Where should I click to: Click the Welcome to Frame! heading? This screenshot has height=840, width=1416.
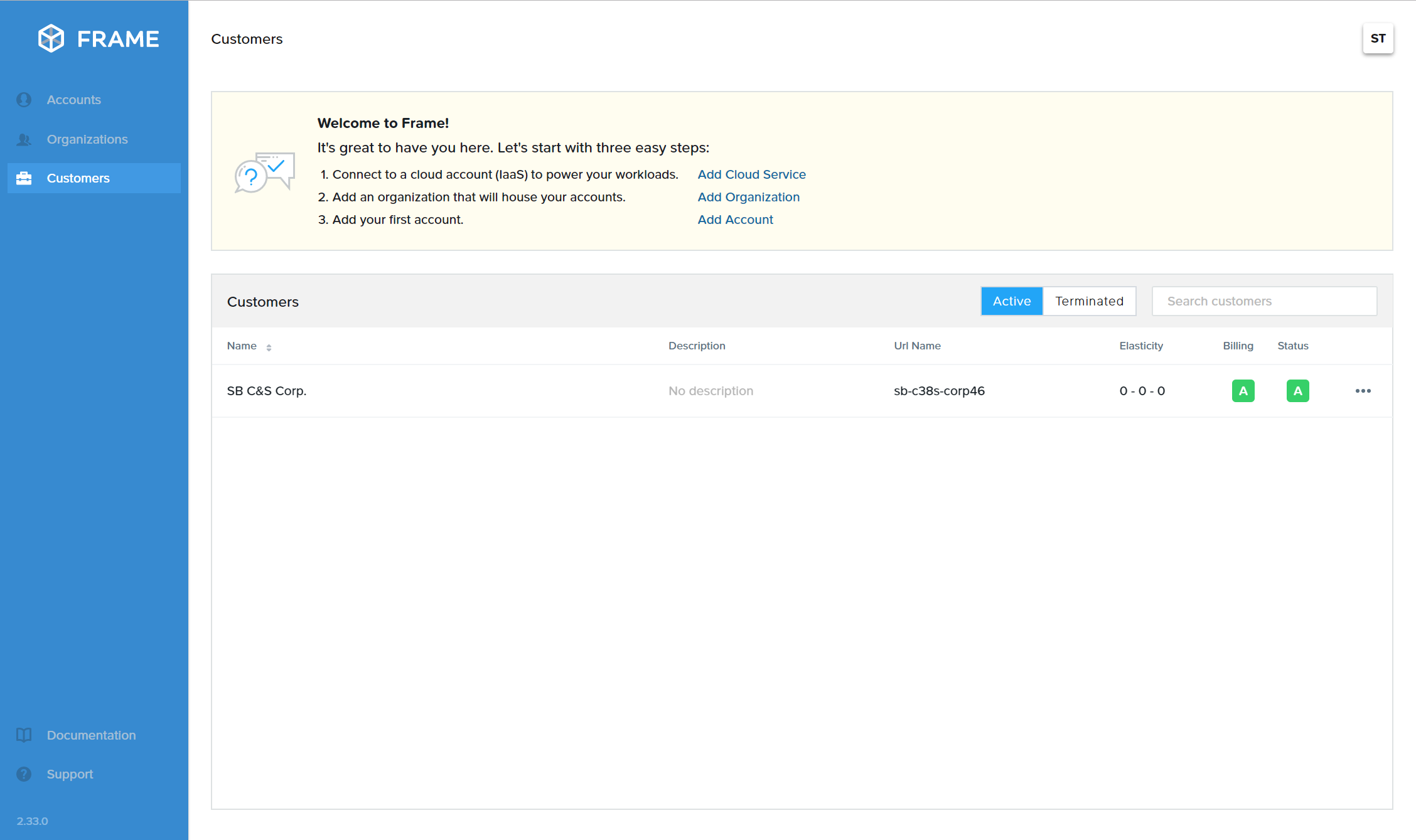coord(383,123)
